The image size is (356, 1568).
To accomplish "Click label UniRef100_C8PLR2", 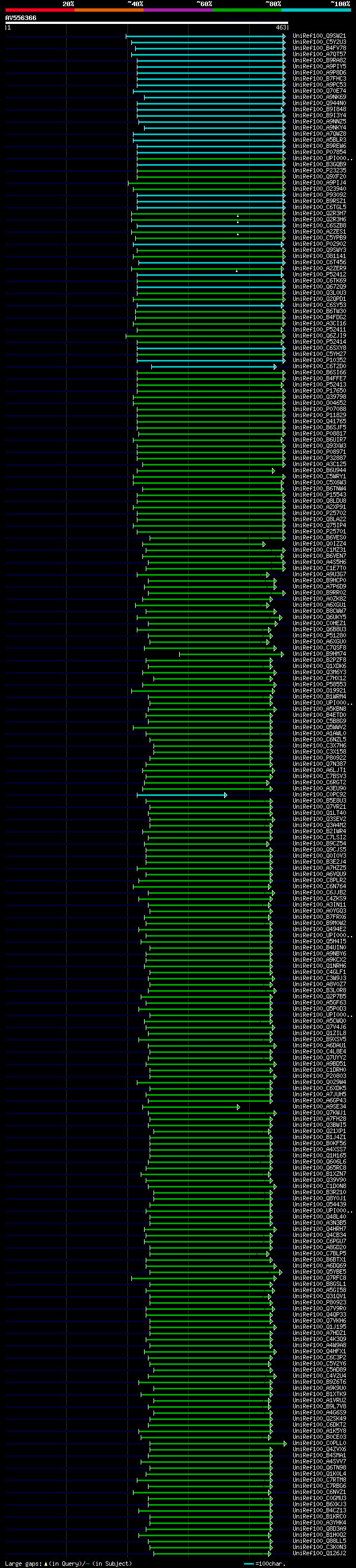I will [x=319, y=880].
